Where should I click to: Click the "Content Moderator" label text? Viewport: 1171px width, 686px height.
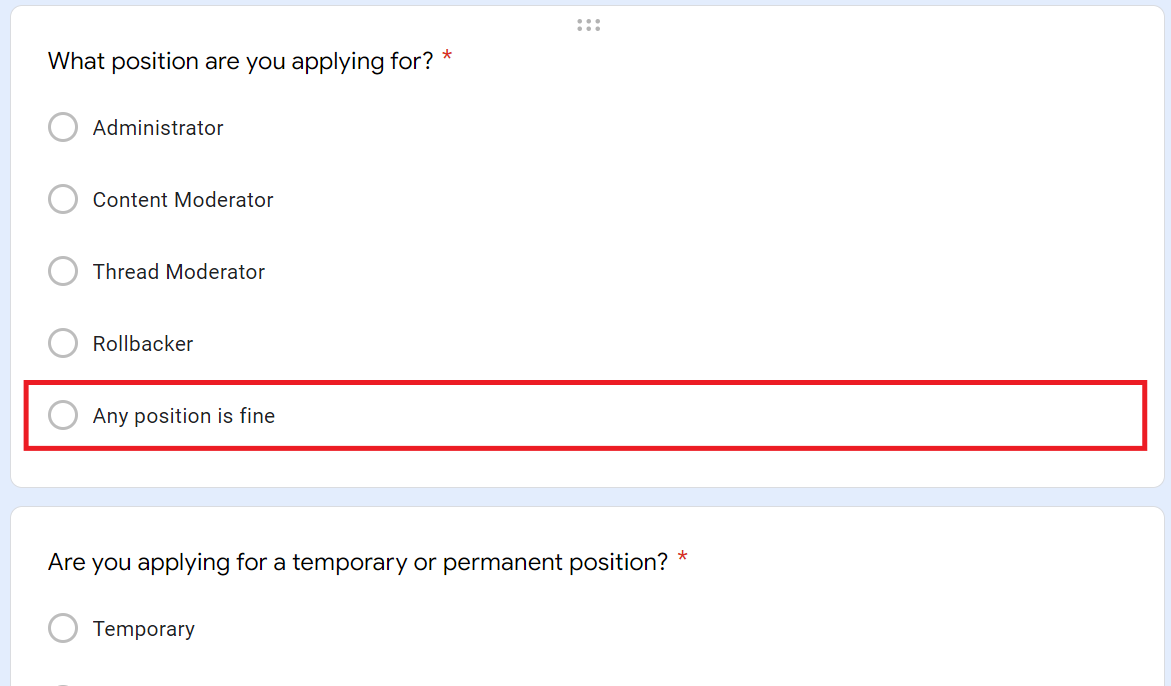tap(183, 200)
